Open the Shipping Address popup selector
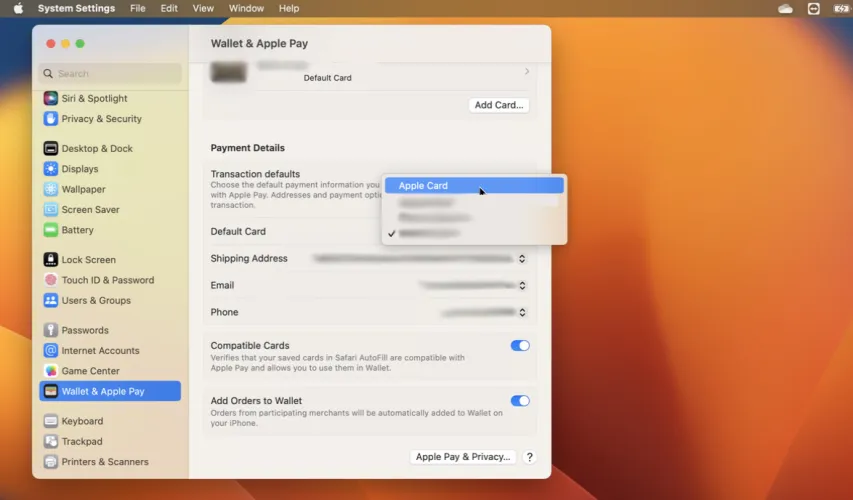The width and height of the screenshot is (853, 500). [x=521, y=259]
